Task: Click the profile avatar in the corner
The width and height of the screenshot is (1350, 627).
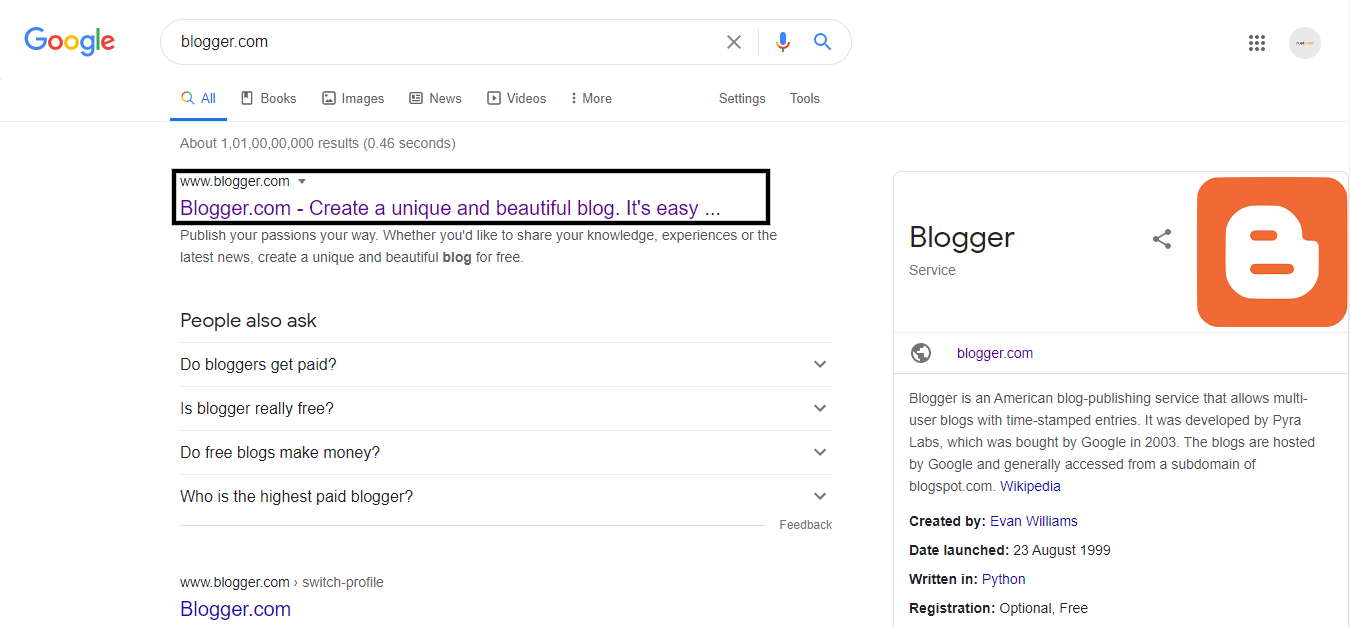Action: click(1305, 42)
